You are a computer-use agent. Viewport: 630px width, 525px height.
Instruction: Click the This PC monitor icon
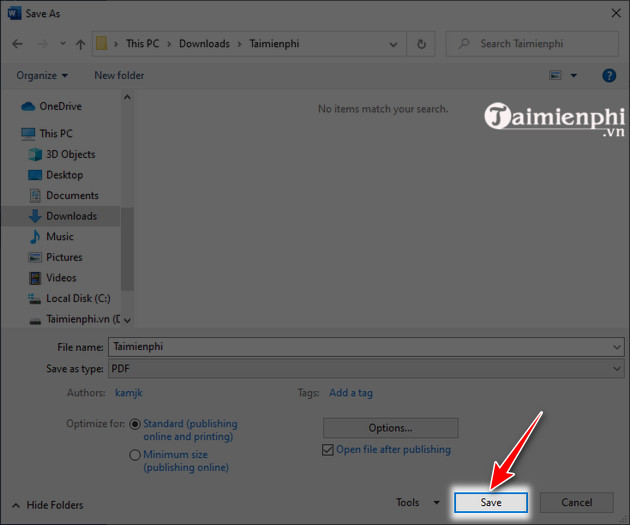click(28, 134)
